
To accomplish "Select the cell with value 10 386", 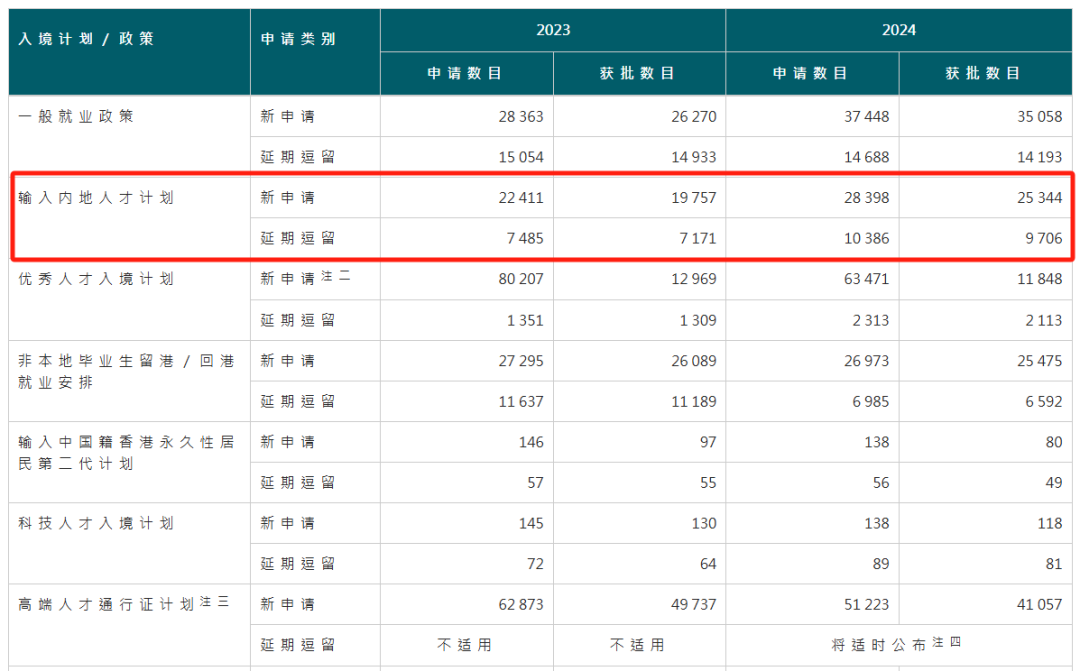I will pyautogui.click(x=865, y=239).
